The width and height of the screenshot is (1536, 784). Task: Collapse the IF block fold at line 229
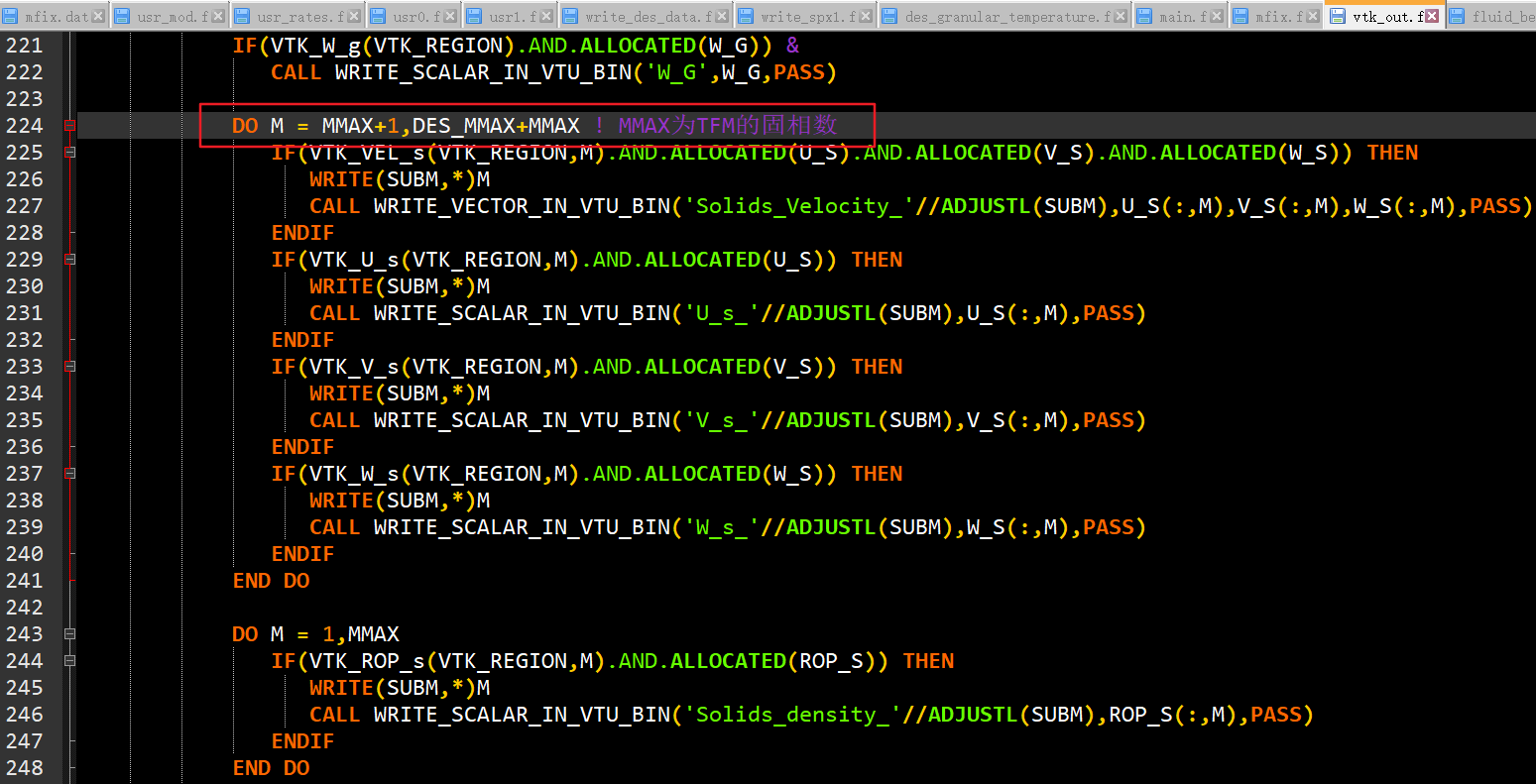point(69,260)
